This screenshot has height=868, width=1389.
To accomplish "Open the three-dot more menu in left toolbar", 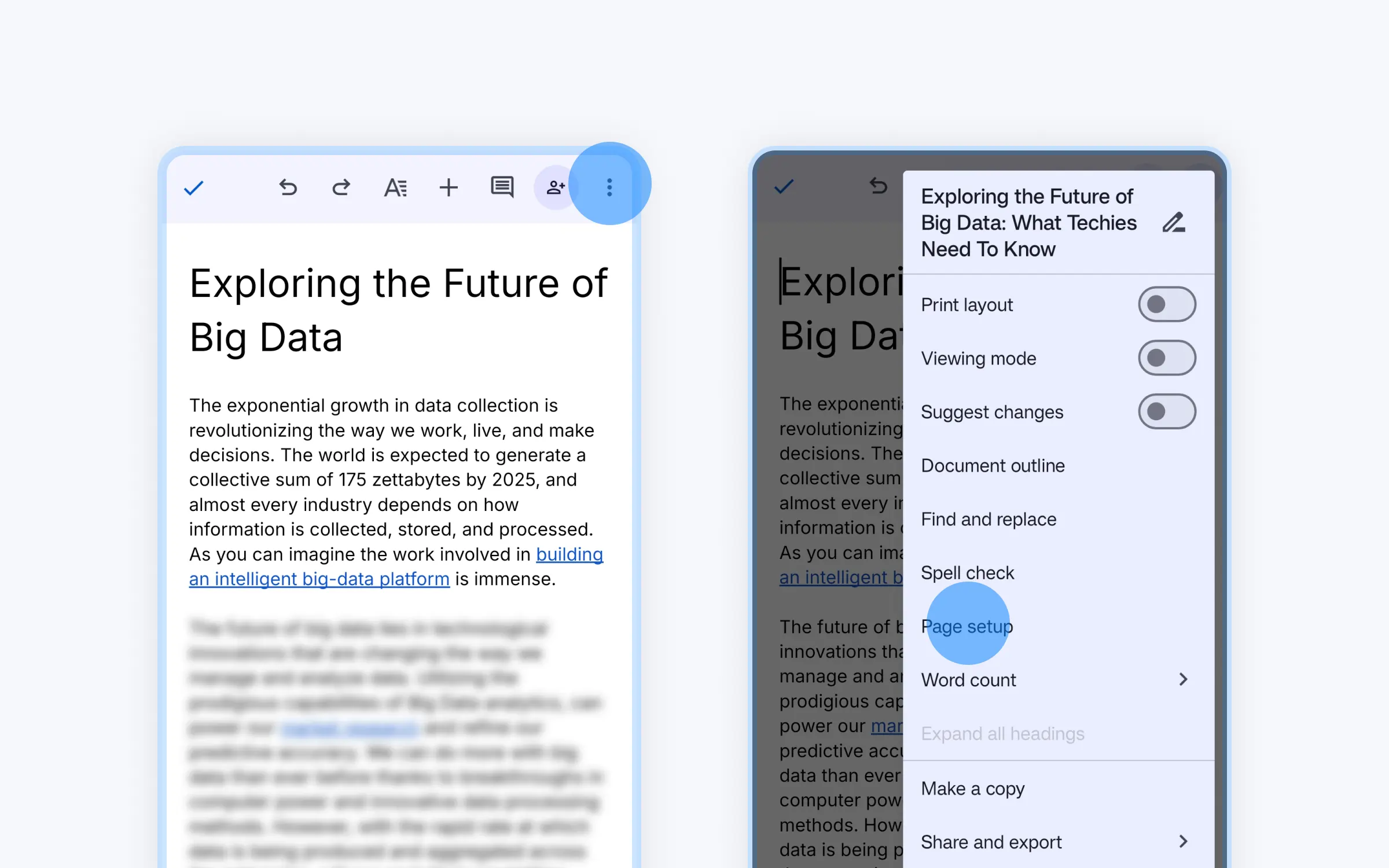I will click(609, 187).
